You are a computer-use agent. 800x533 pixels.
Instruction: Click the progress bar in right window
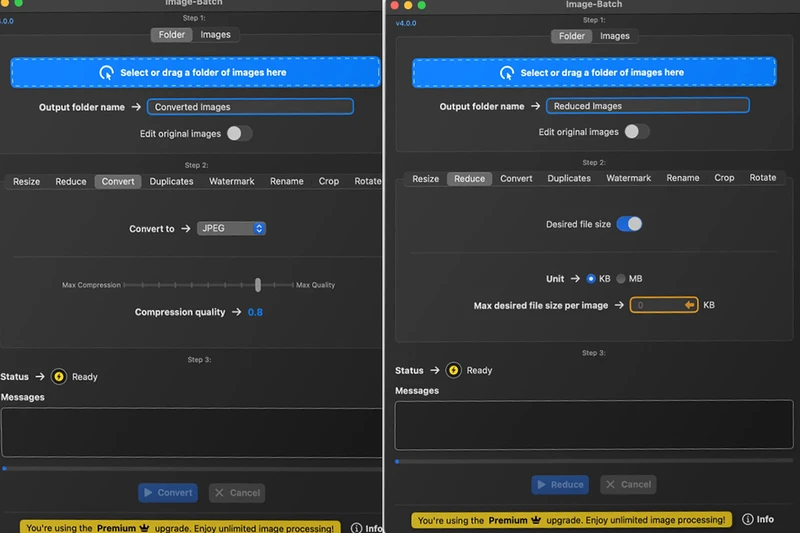tap(594, 461)
